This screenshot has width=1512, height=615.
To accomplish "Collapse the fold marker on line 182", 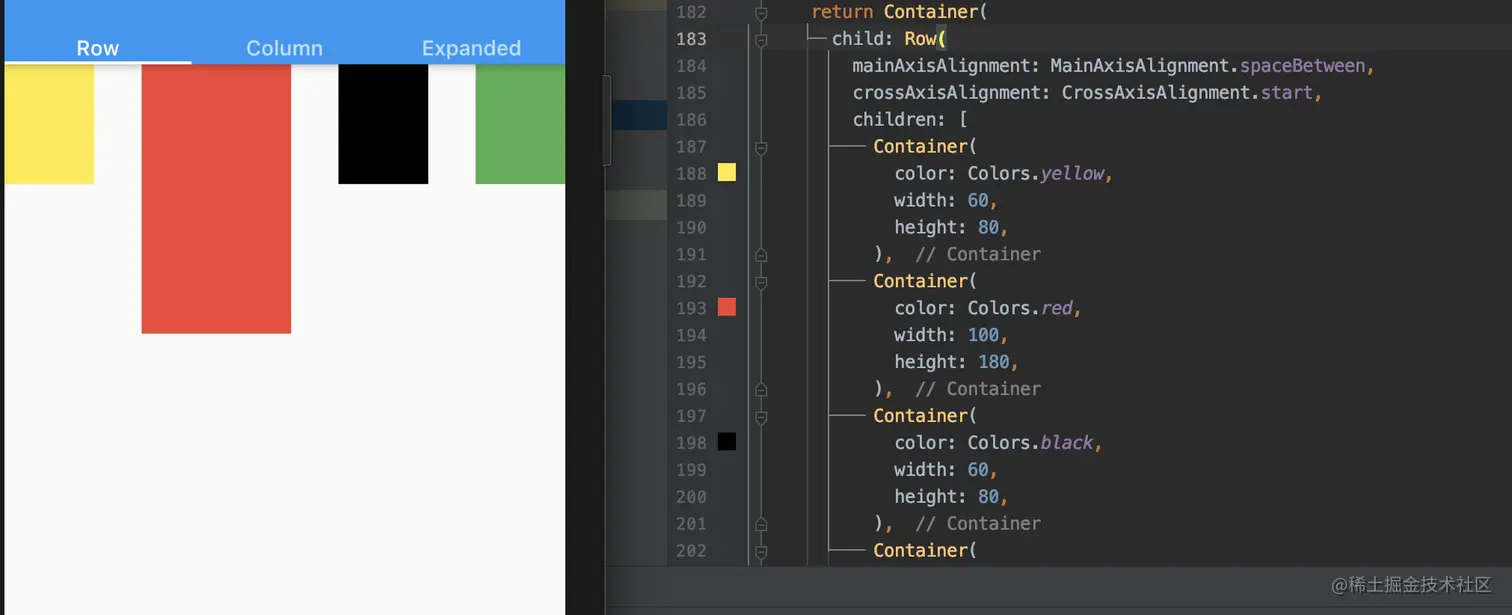I will (x=761, y=12).
